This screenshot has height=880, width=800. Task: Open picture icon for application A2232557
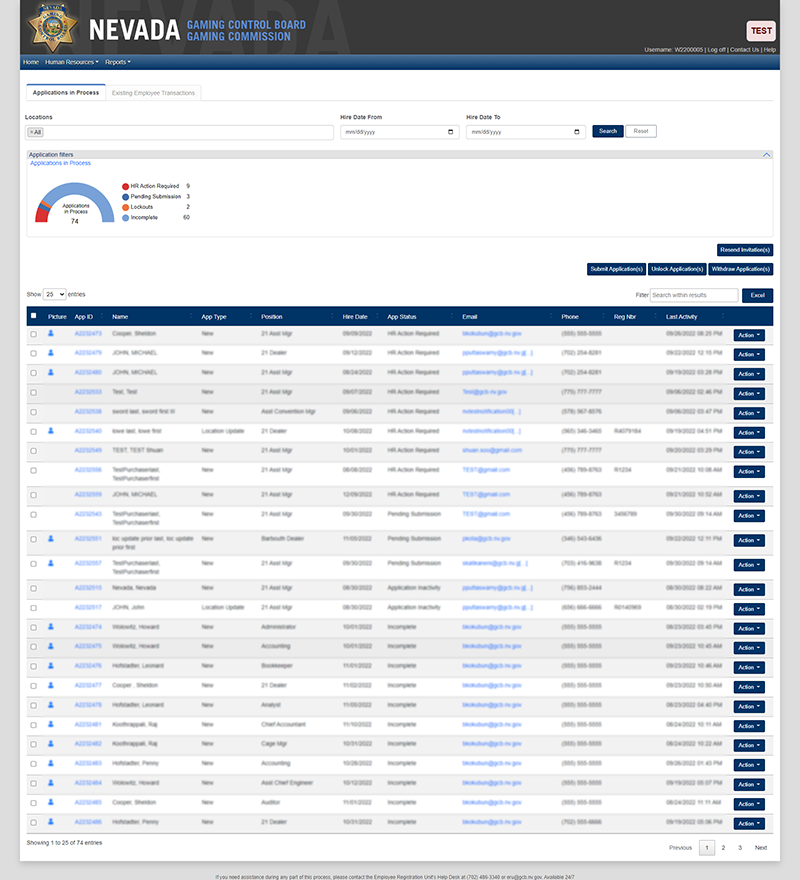51,563
